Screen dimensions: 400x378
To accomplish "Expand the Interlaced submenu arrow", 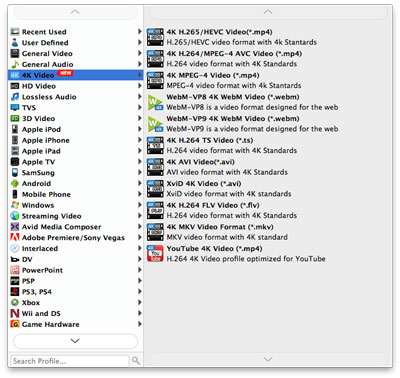I will pyautogui.click(x=140, y=248).
